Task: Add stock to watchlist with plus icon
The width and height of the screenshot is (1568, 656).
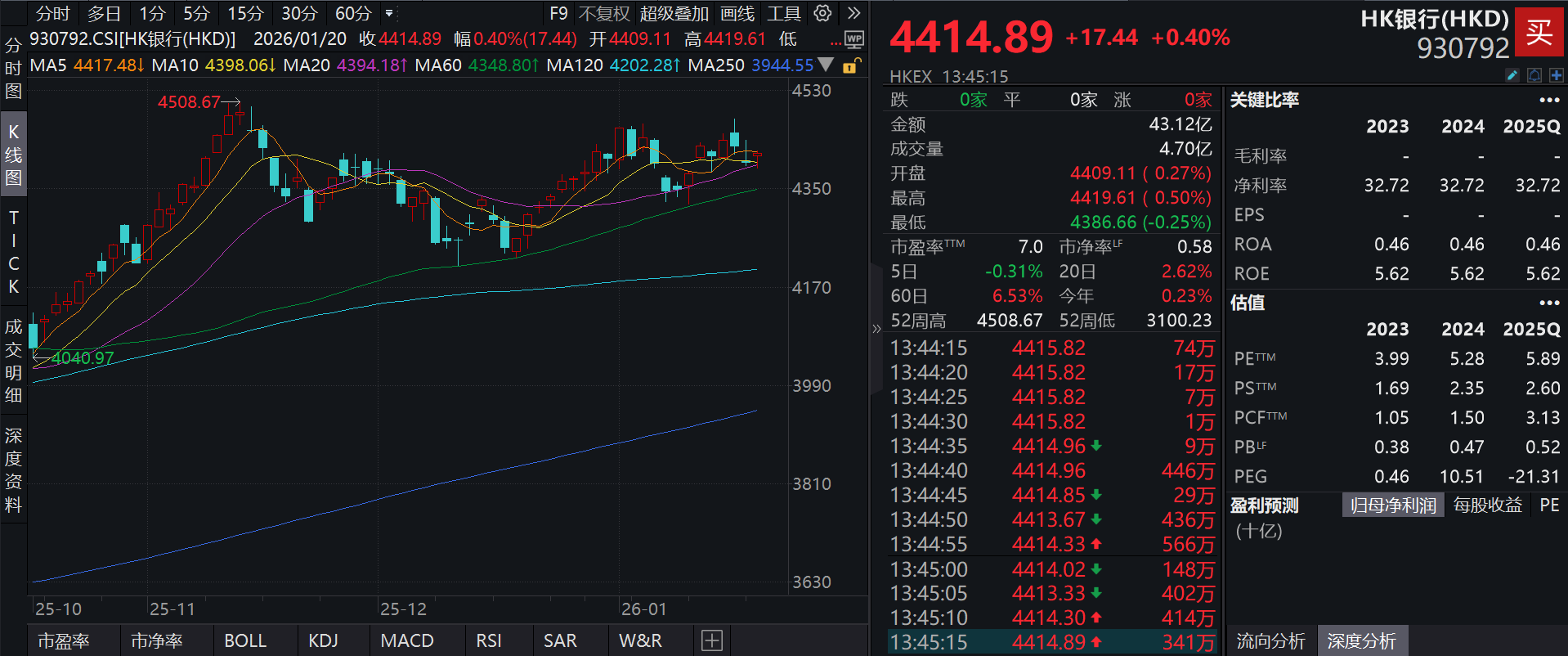Action: 1556,75
